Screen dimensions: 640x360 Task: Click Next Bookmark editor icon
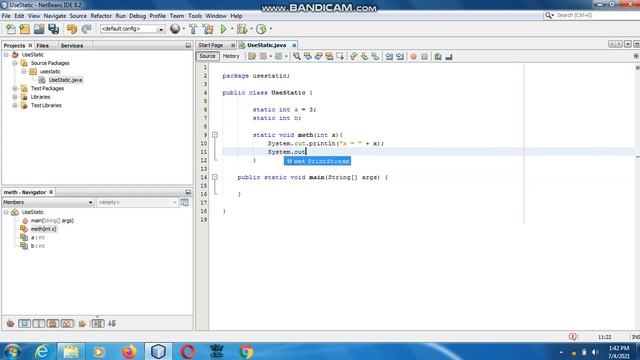pyautogui.click(x=364, y=56)
